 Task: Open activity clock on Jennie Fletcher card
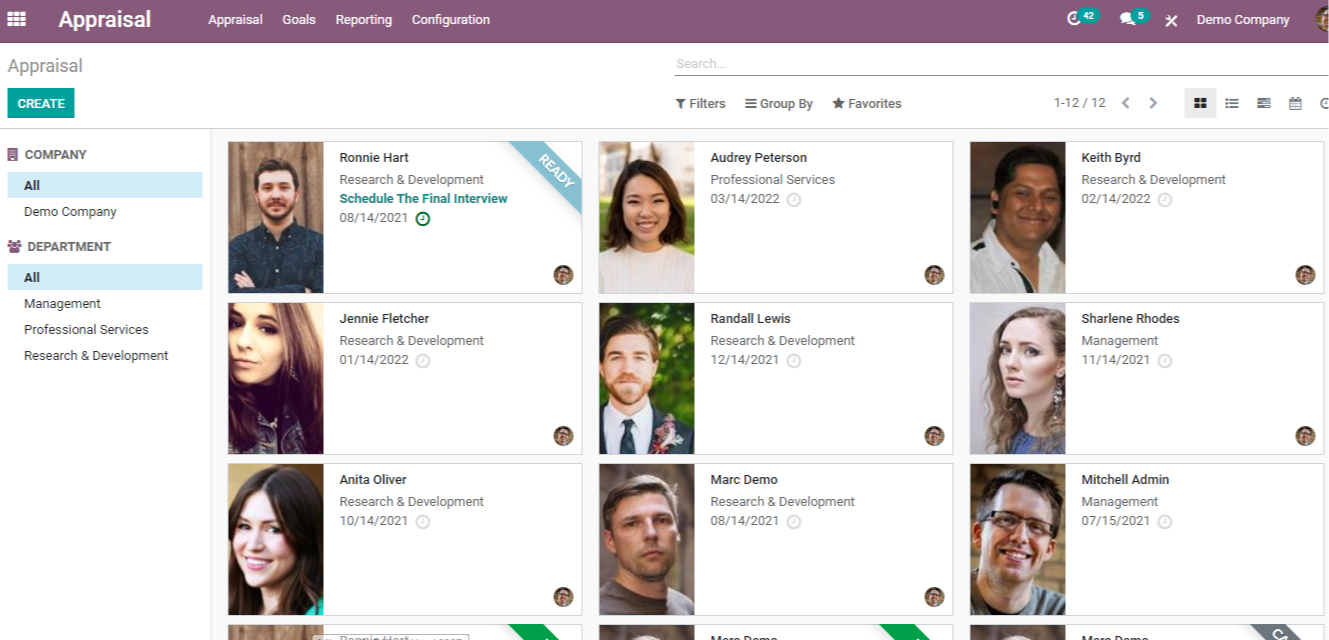coord(423,361)
